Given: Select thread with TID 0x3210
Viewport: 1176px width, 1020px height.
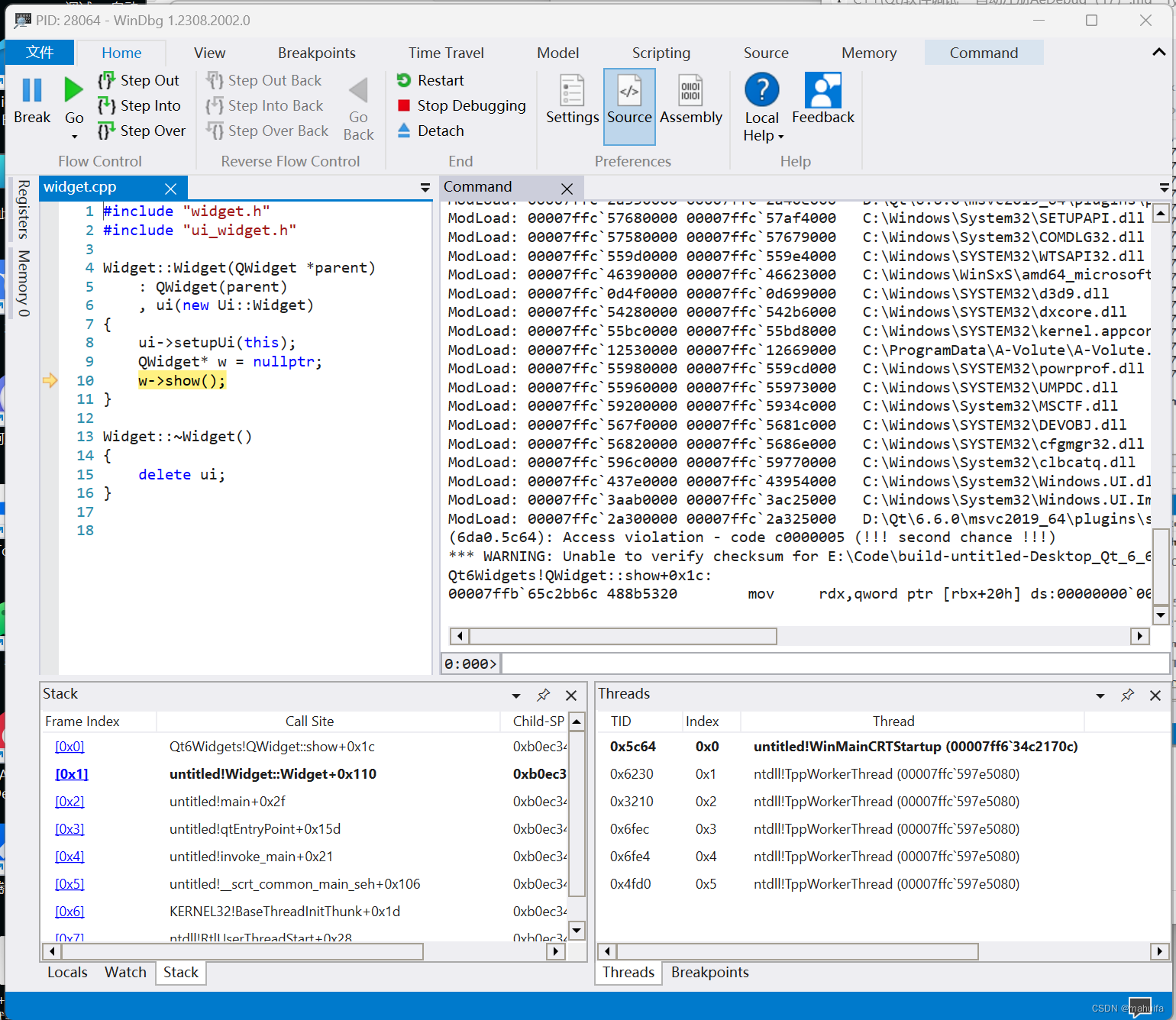Looking at the screenshot, I should click(632, 802).
